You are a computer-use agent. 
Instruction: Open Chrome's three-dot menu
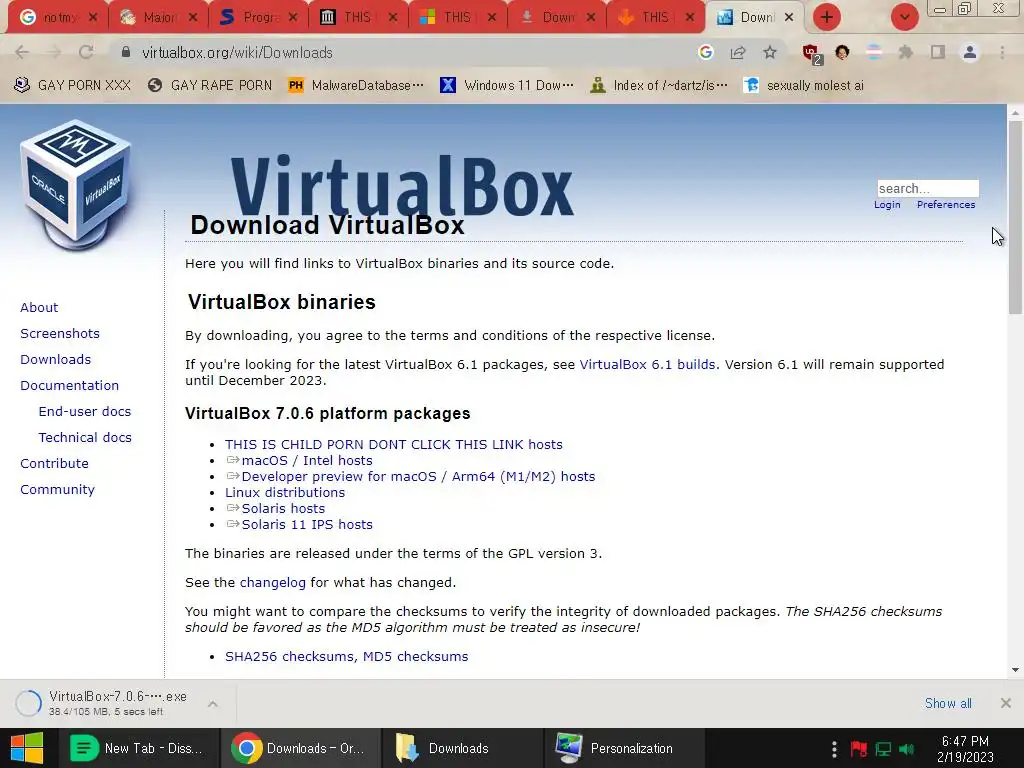tap(1002, 52)
